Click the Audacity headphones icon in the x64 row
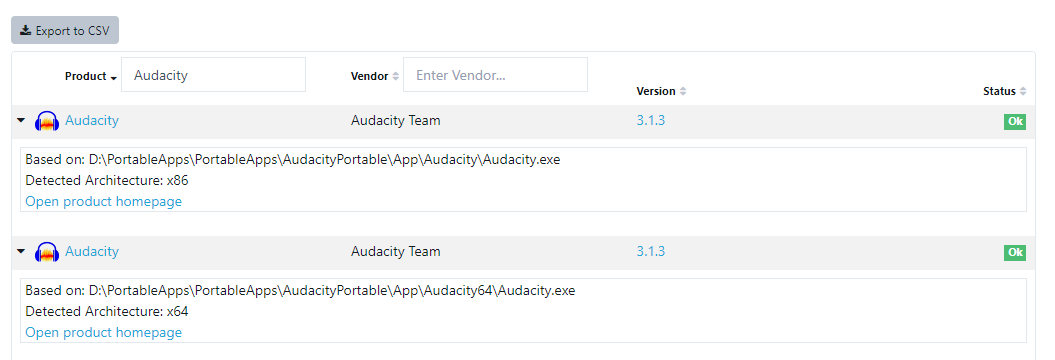Viewport: 1055px width, 360px height. point(47,252)
